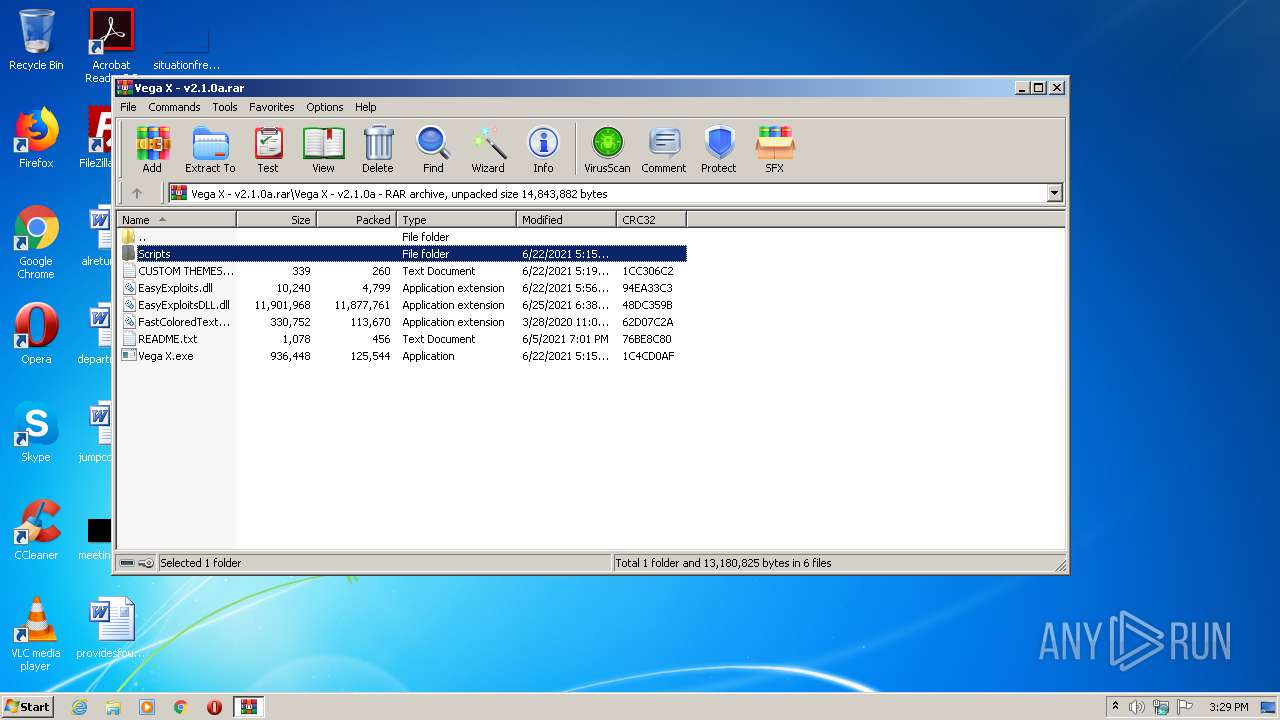Open VLC media player shortcut
The width and height of the screenshot is (1280, 720).
[36, 634]
